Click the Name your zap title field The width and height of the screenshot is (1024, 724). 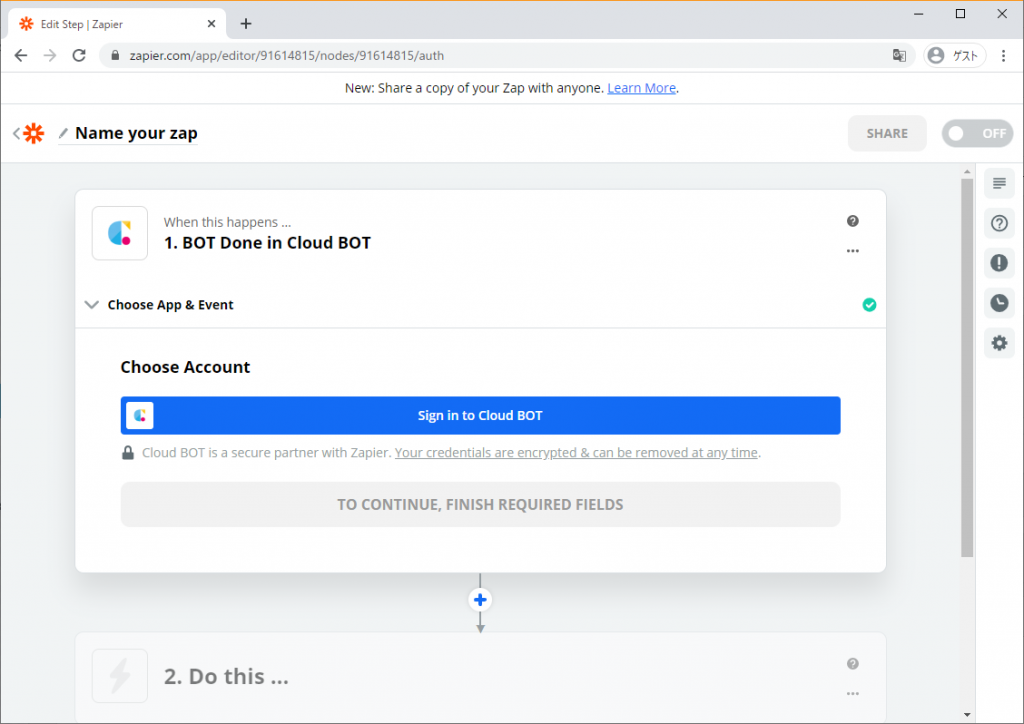click(x=136, y=133)
